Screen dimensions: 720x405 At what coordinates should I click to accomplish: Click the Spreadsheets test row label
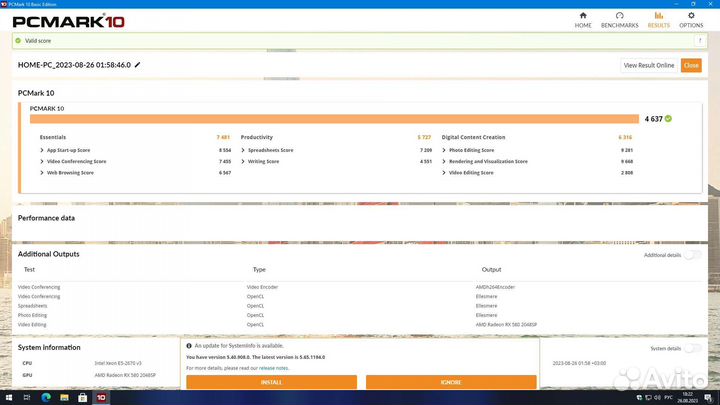[x=33, y=306]
